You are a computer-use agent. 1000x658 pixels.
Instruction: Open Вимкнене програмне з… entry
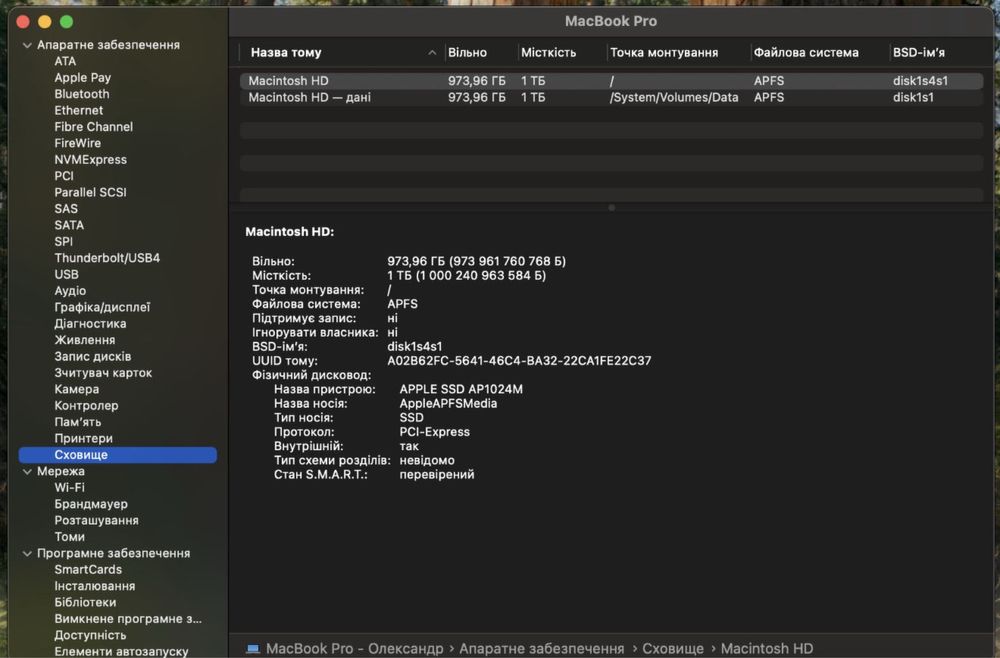coord(128,619)
